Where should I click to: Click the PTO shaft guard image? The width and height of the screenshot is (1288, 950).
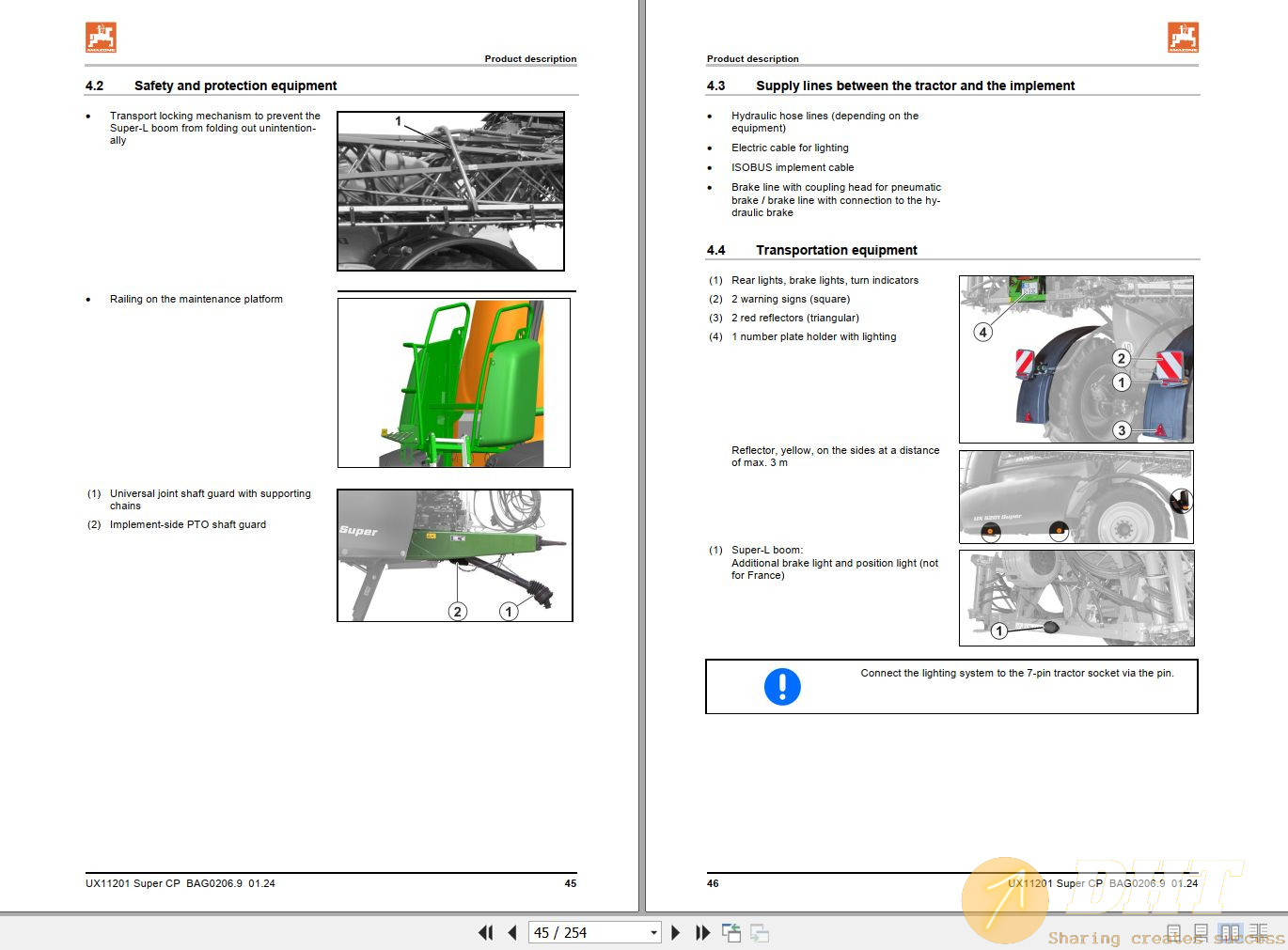pos(455,555)
